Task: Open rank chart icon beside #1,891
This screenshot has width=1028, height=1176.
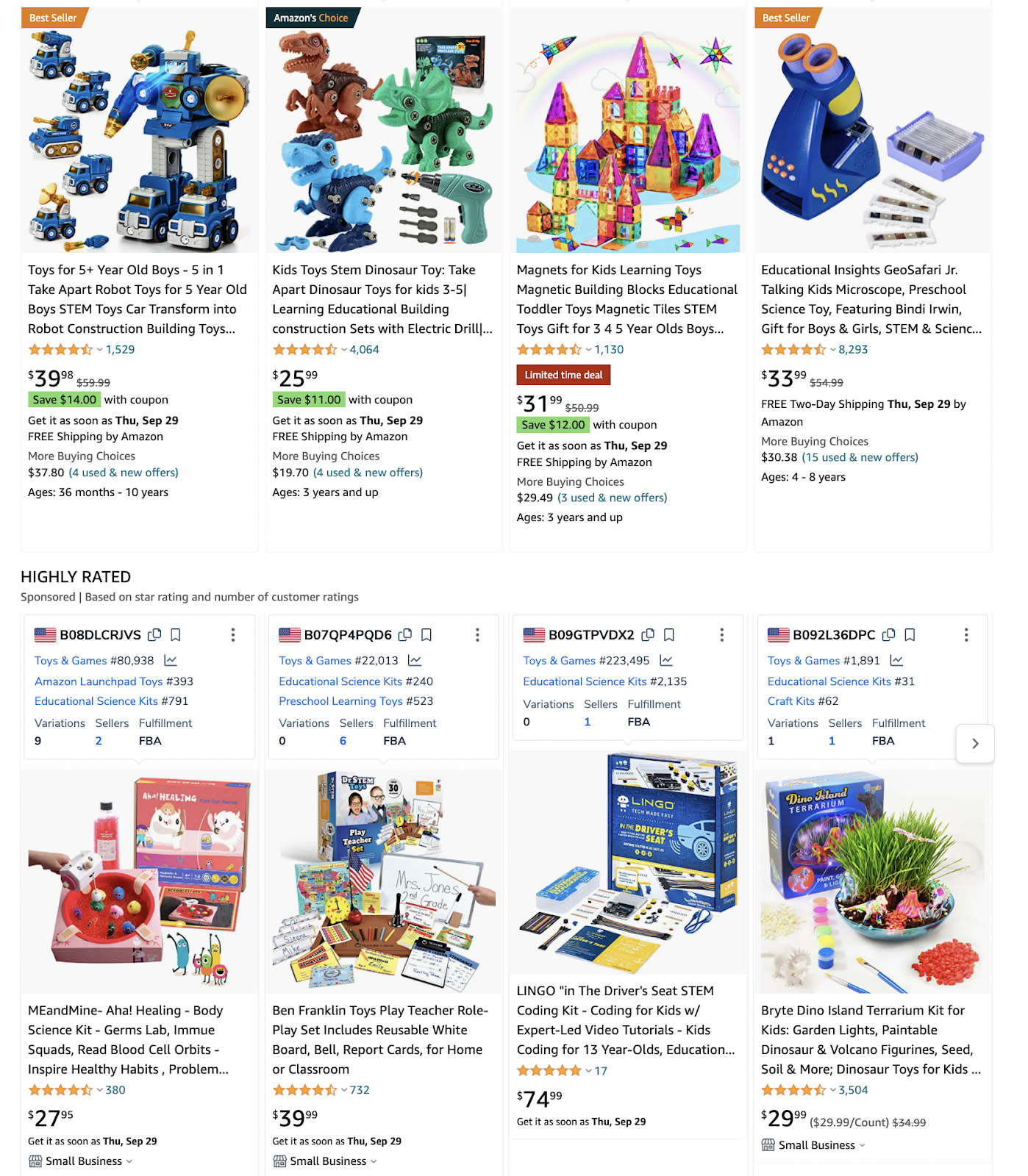Action: [896, 660]
